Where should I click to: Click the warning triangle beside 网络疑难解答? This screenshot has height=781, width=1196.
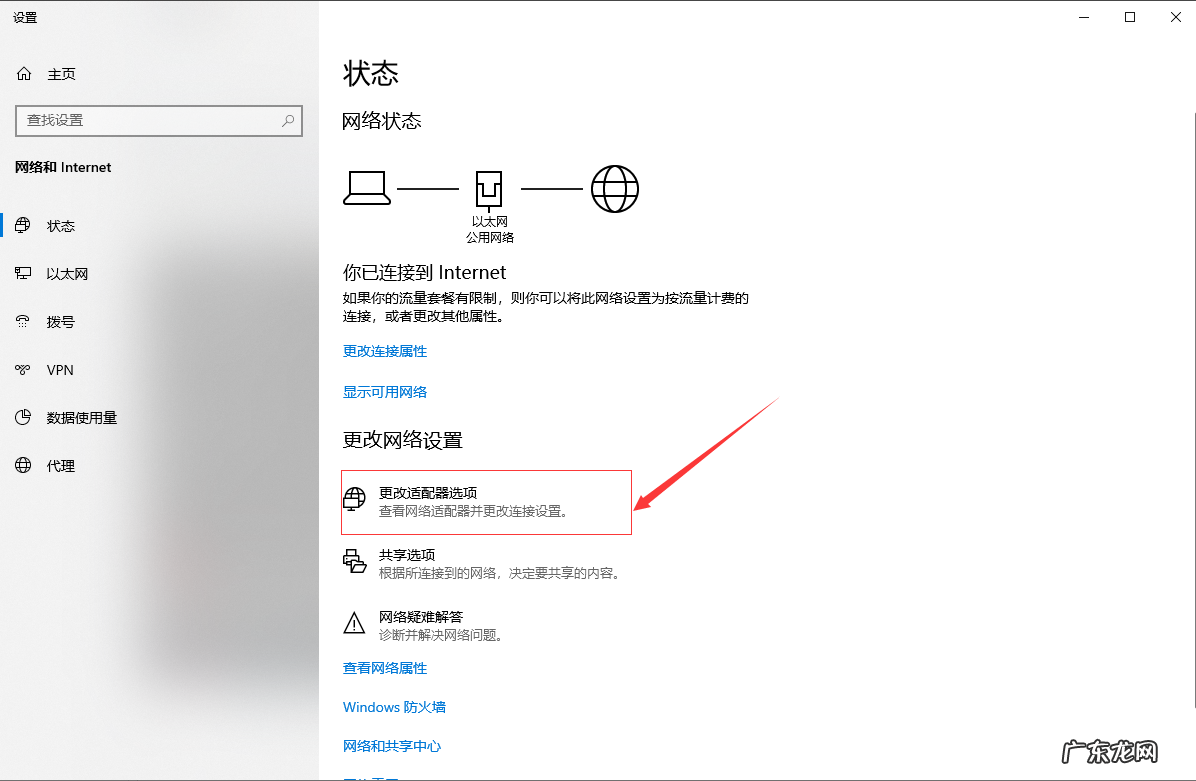point(355,623)
